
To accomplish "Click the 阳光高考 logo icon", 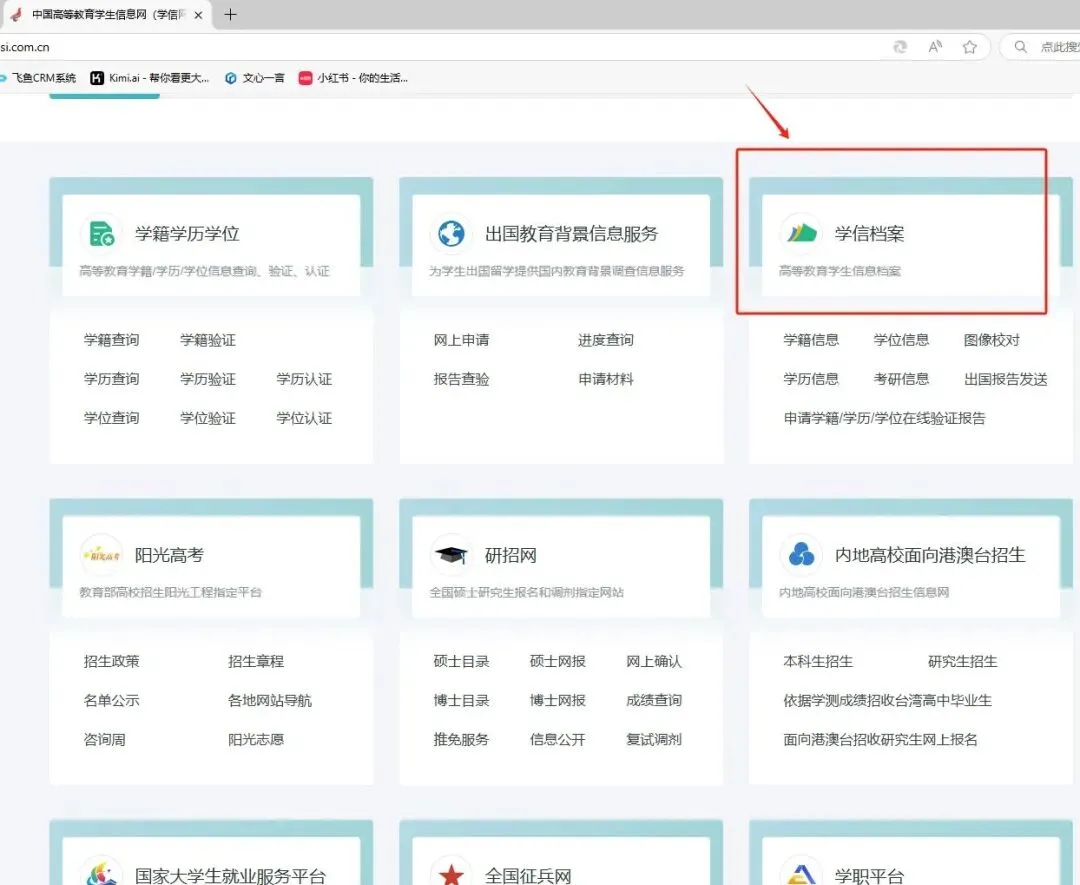I will (101, 555).
